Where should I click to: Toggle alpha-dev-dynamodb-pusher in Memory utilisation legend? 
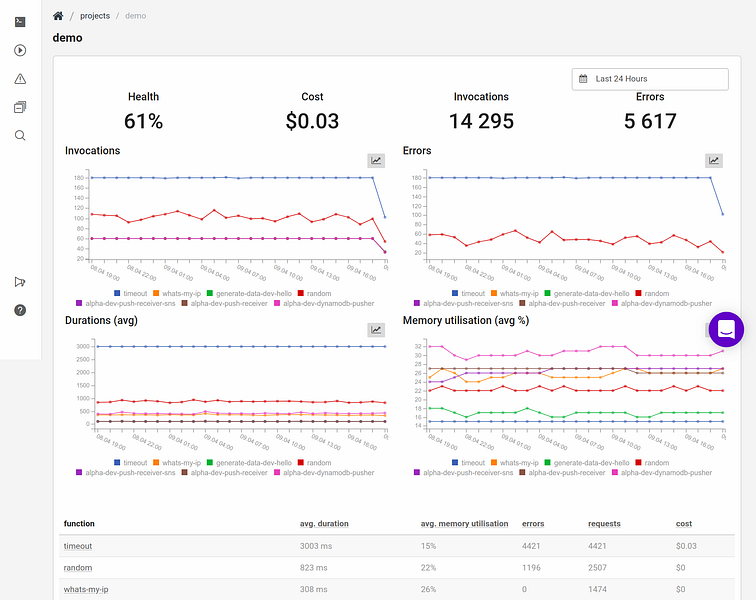click(662, 473)
